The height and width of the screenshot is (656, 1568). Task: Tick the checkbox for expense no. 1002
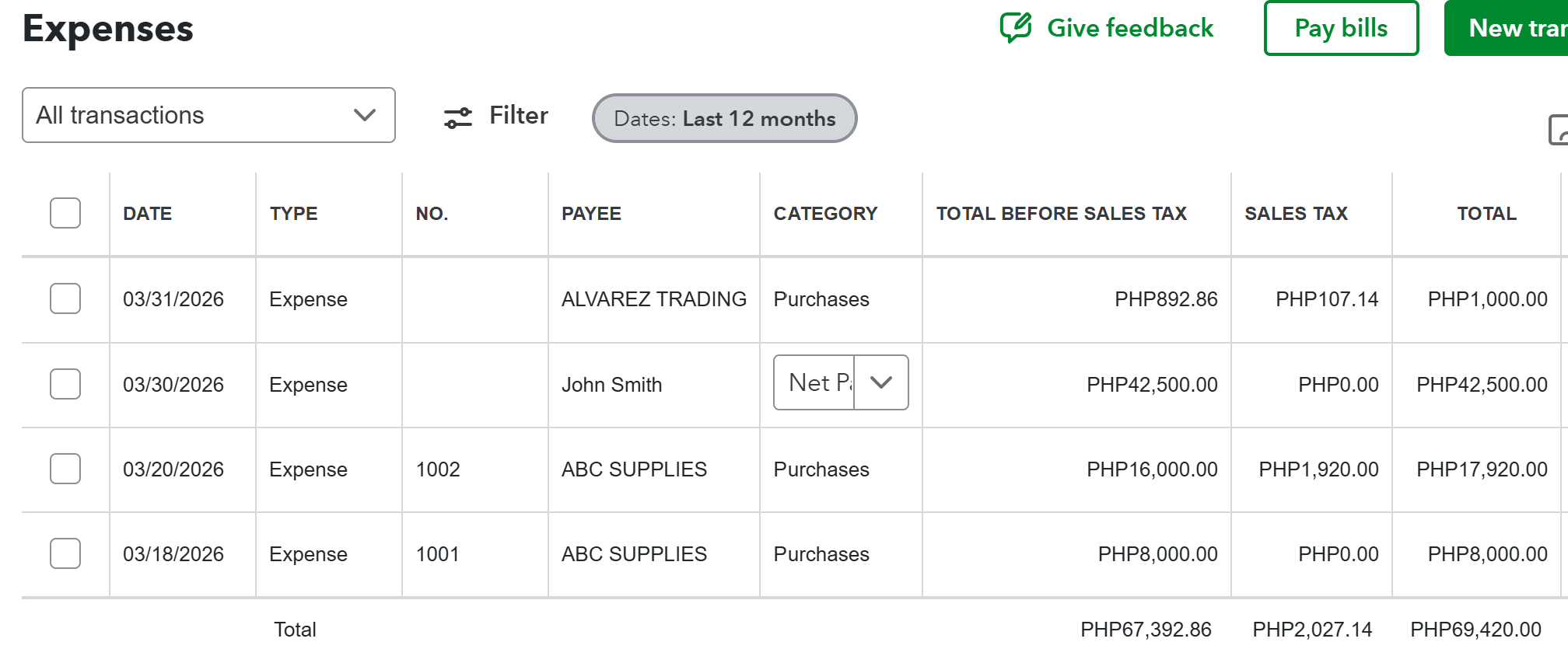tap(65, 469)
